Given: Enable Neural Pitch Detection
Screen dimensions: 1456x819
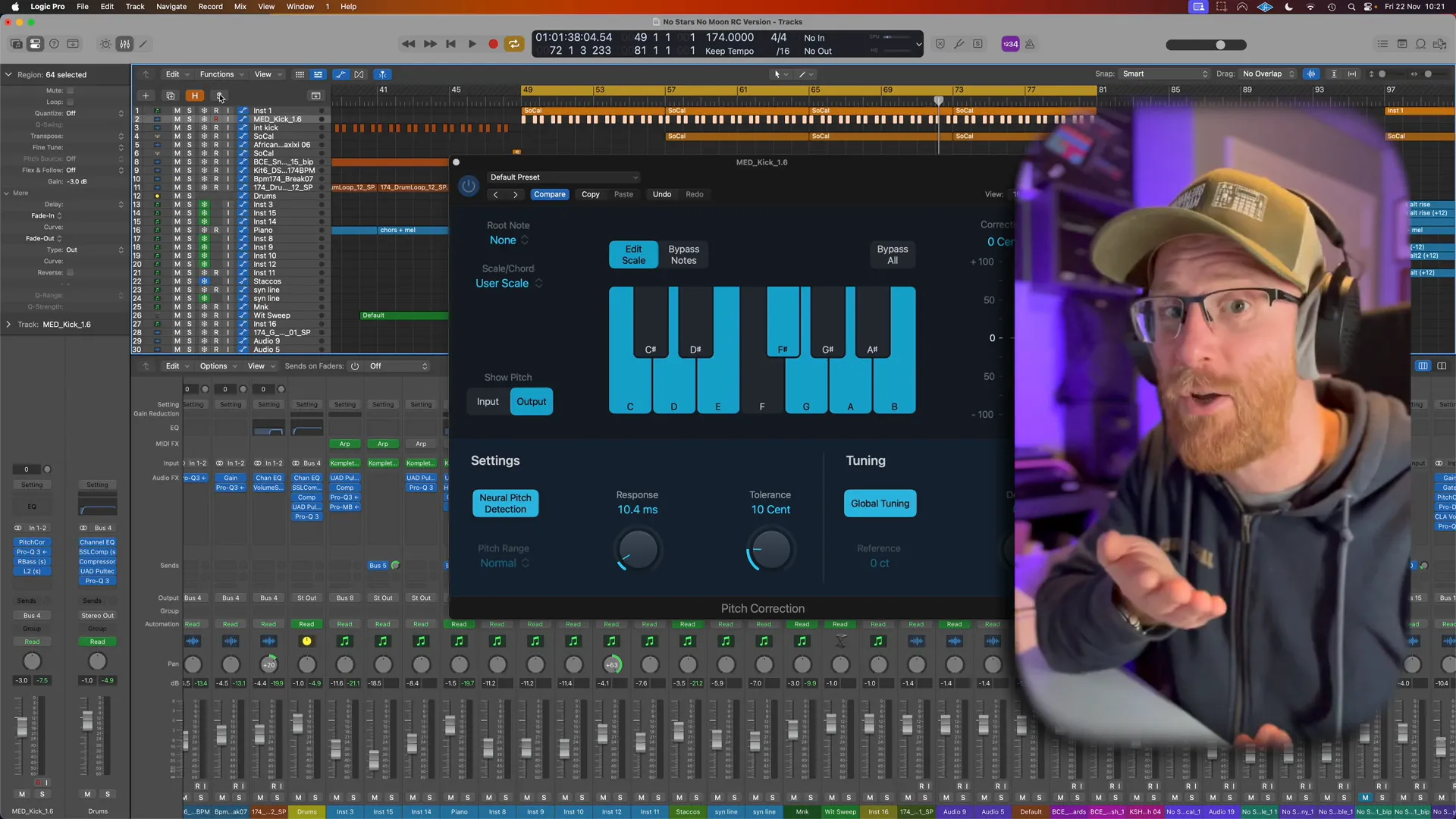Looking at the screenshot, I should tap(505, 504).
